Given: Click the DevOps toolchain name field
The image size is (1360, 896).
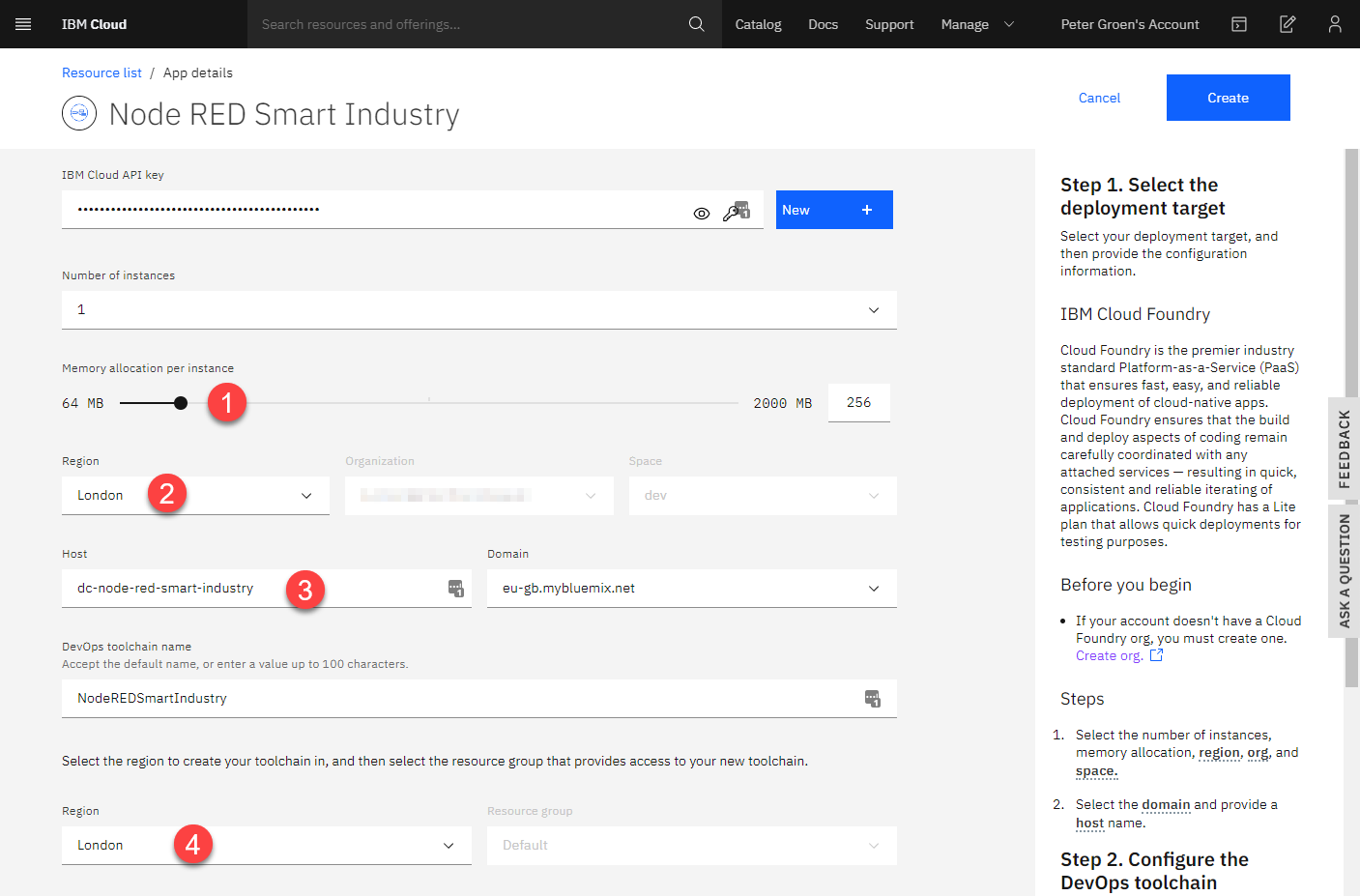Looking at the screenshot, I should tap(479, 698).
